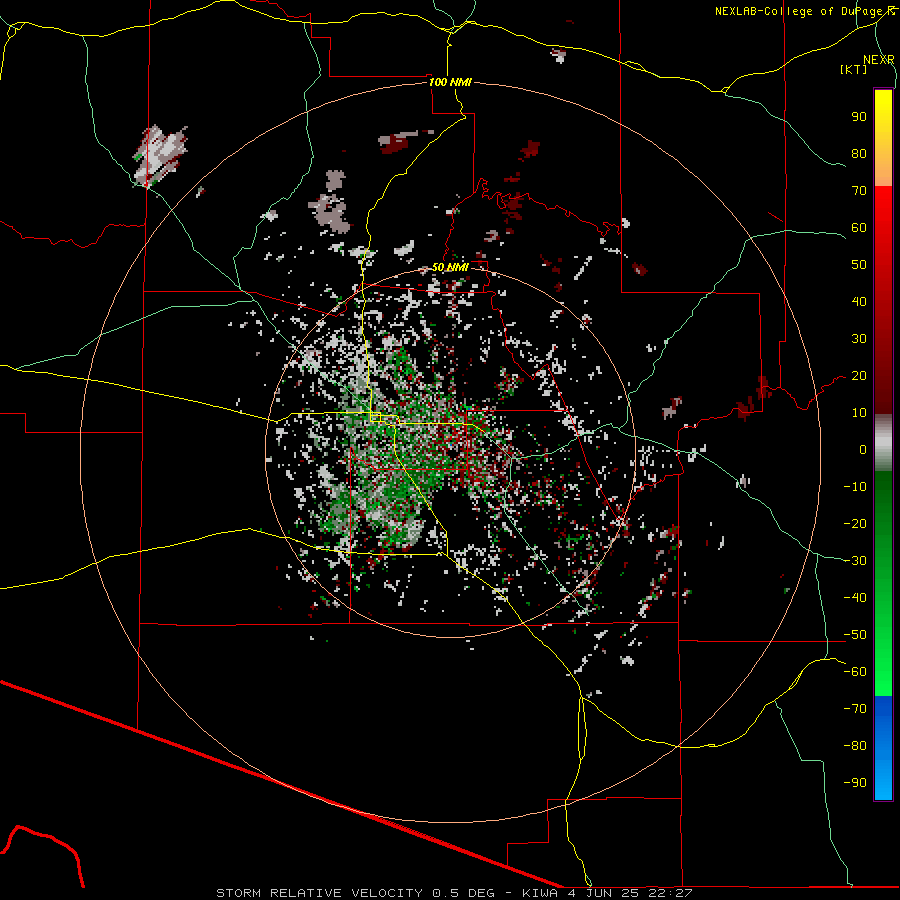900x900 pixels.
Task: Pick the gray zero-velocity color bar segment
Action: pos(883,443)
